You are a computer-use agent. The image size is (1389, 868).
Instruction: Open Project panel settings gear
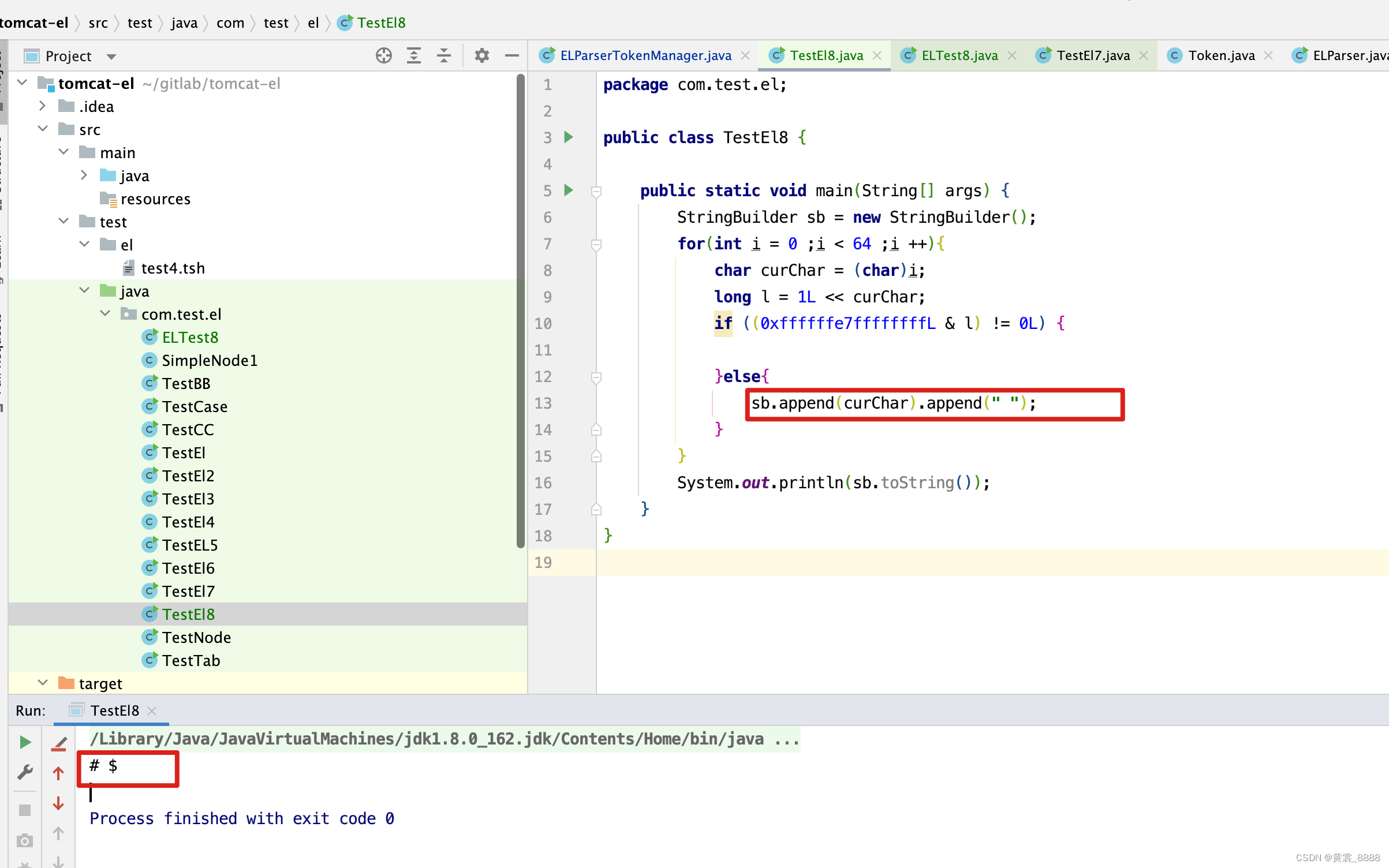[x=482, y=55]
